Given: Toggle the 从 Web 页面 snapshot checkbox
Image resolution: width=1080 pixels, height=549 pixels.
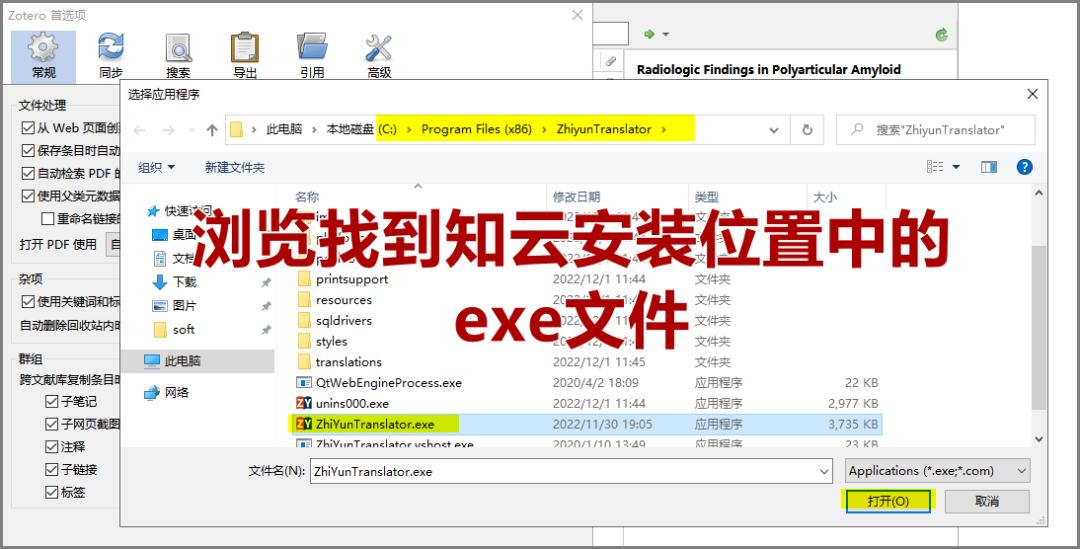Looking at the screenshot, I should (28, 128).
